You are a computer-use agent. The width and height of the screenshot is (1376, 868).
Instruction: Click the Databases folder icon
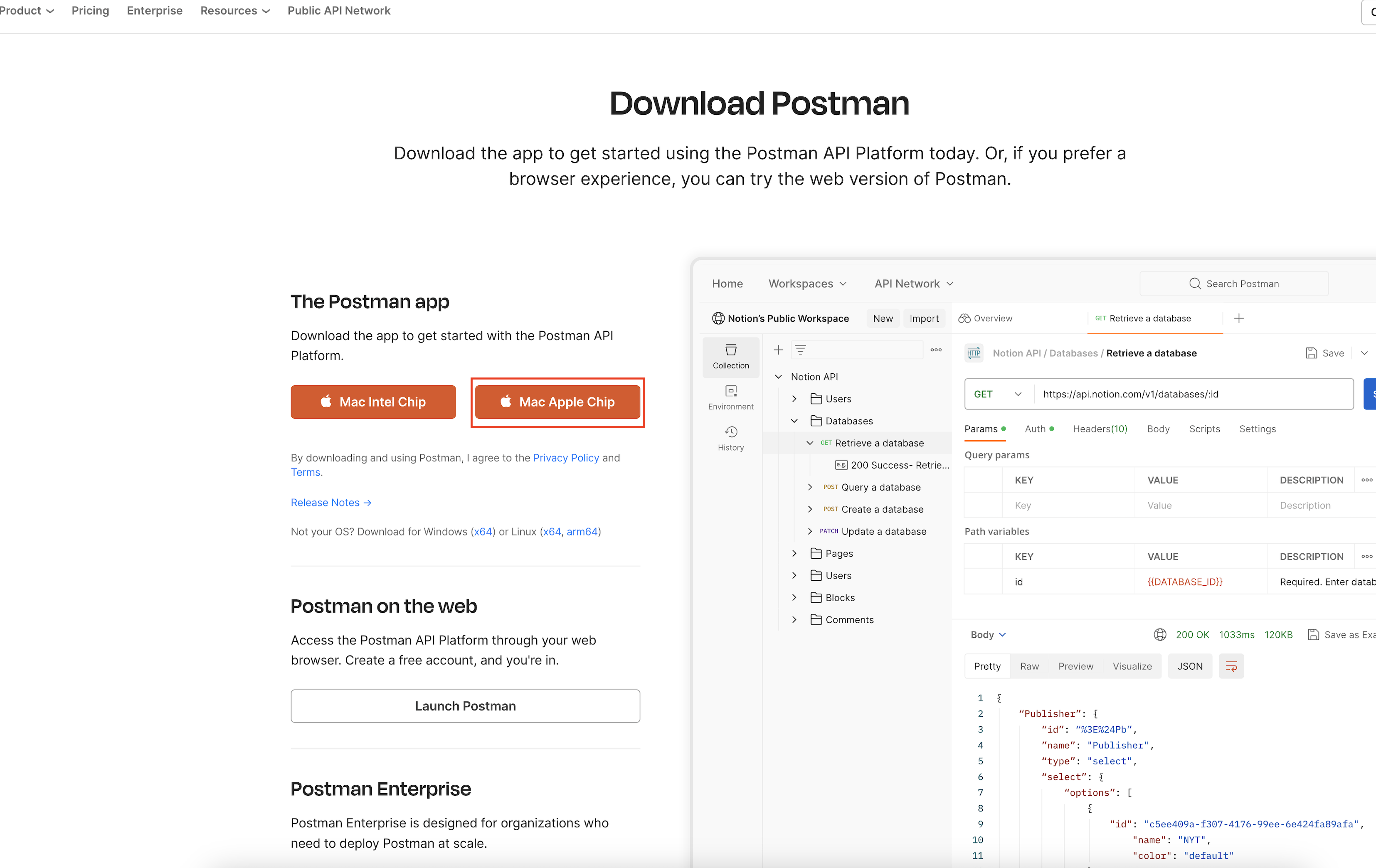pyautogui.click(x=816, y=421)
